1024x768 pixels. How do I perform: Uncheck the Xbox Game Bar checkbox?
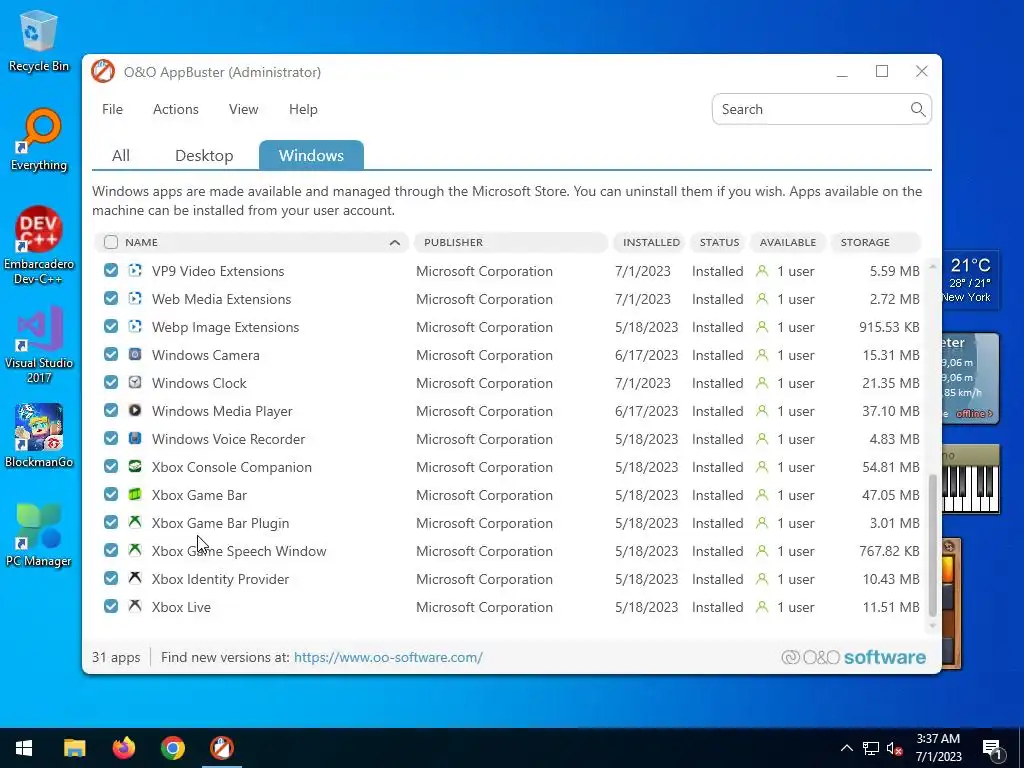(111, 495)
